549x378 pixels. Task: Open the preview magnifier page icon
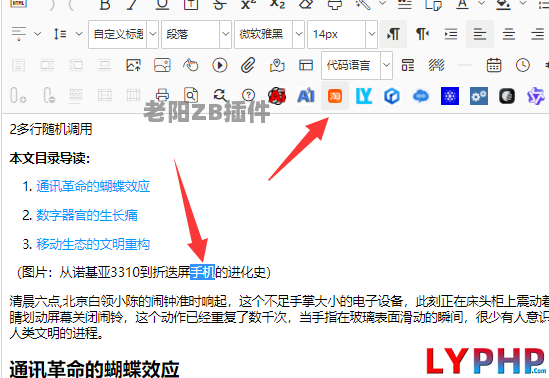191,95
